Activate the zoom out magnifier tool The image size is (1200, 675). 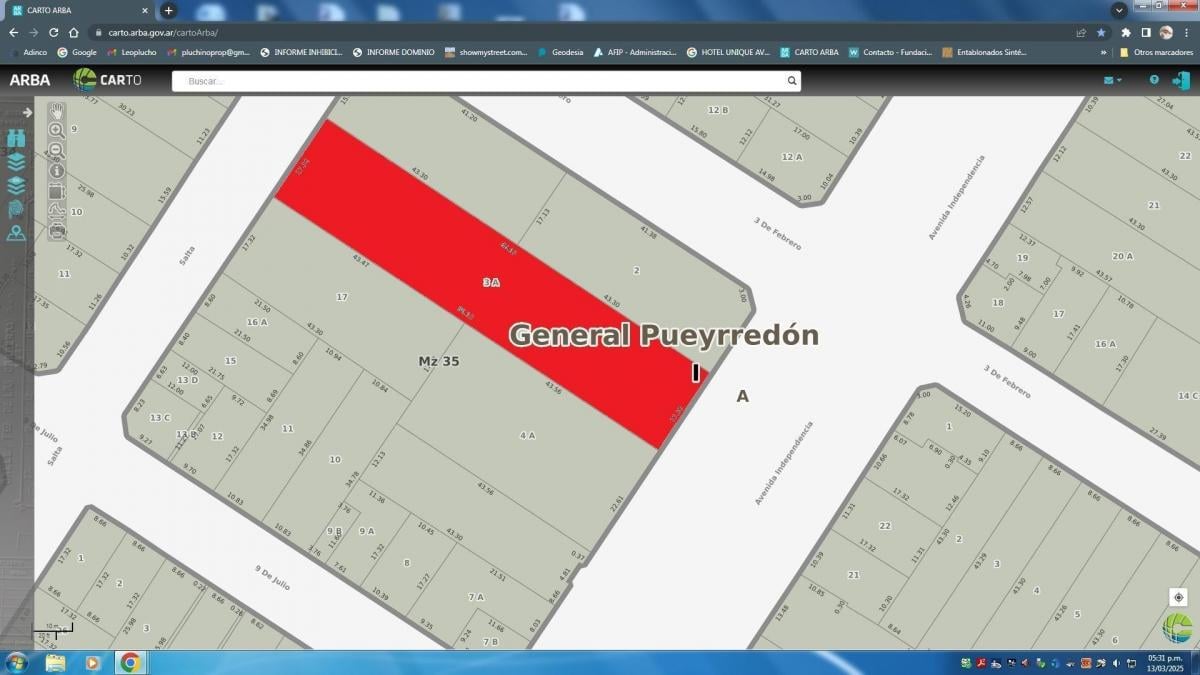(57, 151)
